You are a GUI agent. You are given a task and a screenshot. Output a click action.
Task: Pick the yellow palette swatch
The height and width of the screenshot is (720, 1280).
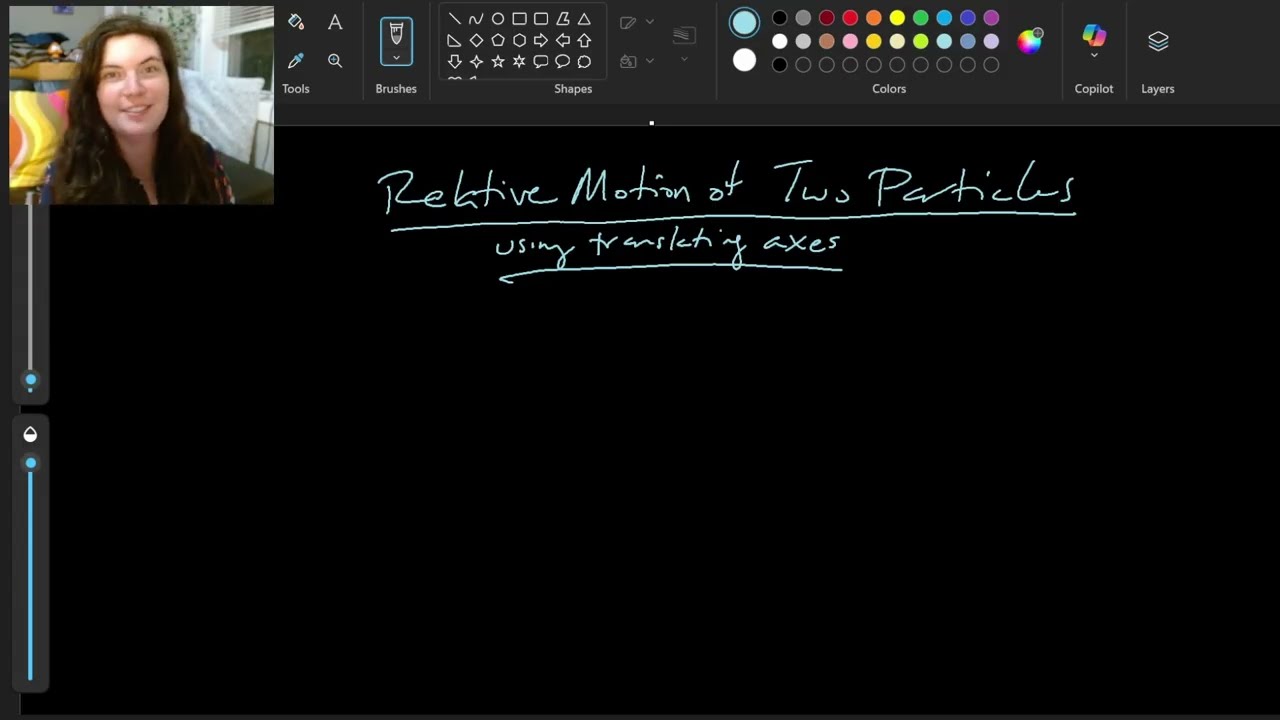pyautogui.click(x=897, y=18)
